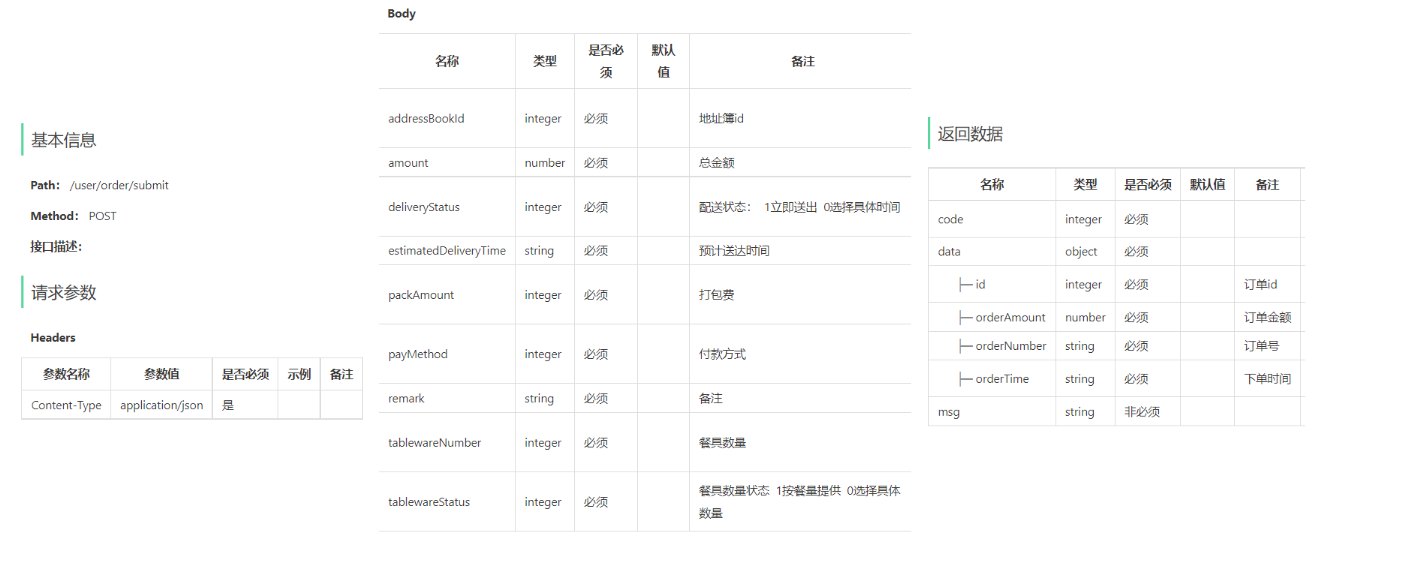Click the 参数名称 column header

point(66,374)
